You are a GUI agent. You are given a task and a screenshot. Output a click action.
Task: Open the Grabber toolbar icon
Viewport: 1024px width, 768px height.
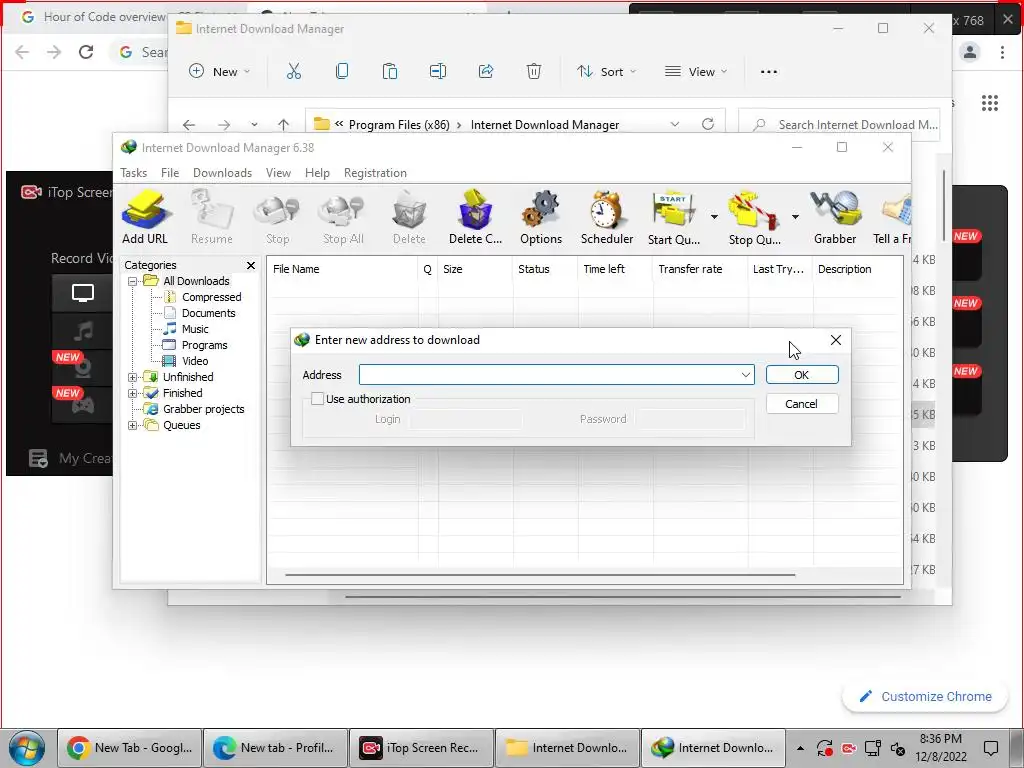[x=835, y=217]
